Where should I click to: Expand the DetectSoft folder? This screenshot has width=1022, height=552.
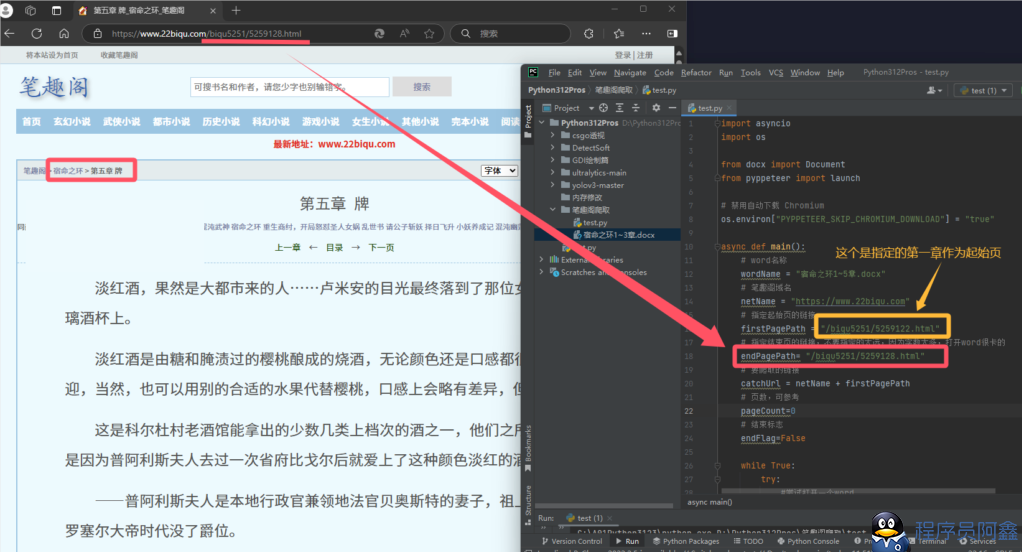point(553,147)
